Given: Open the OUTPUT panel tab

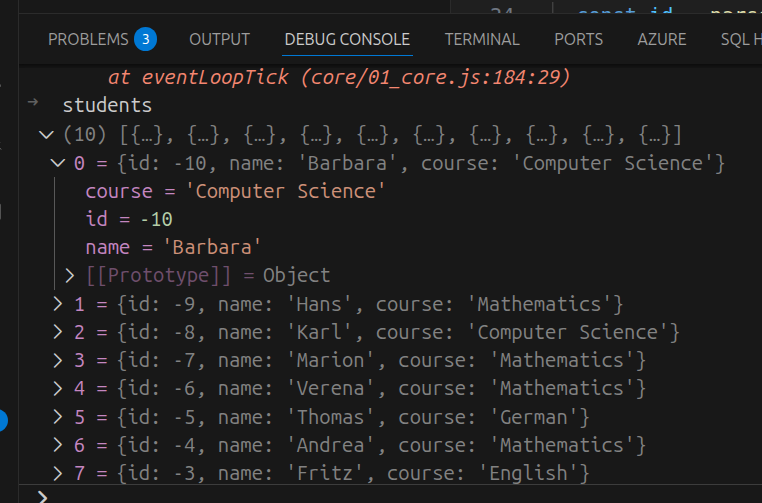Looking at the screenshot, I should [x=219, y=40].
